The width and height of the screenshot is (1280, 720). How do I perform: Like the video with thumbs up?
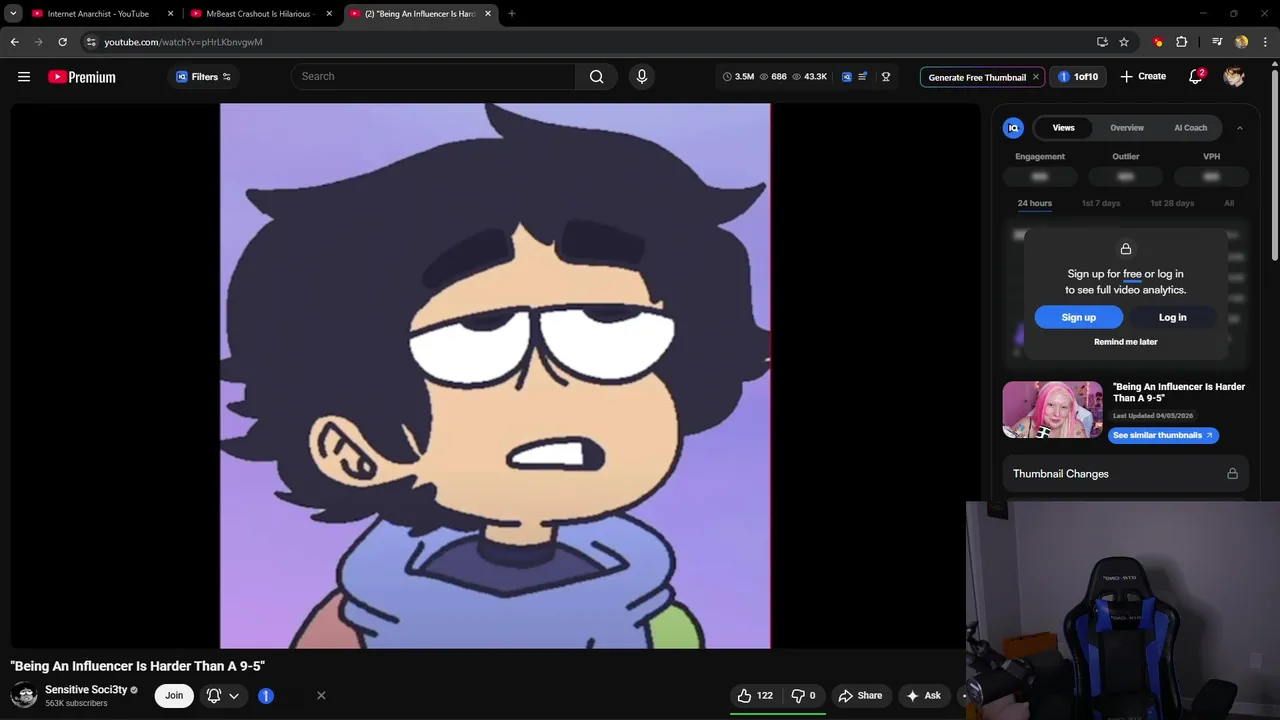[755, 695]
